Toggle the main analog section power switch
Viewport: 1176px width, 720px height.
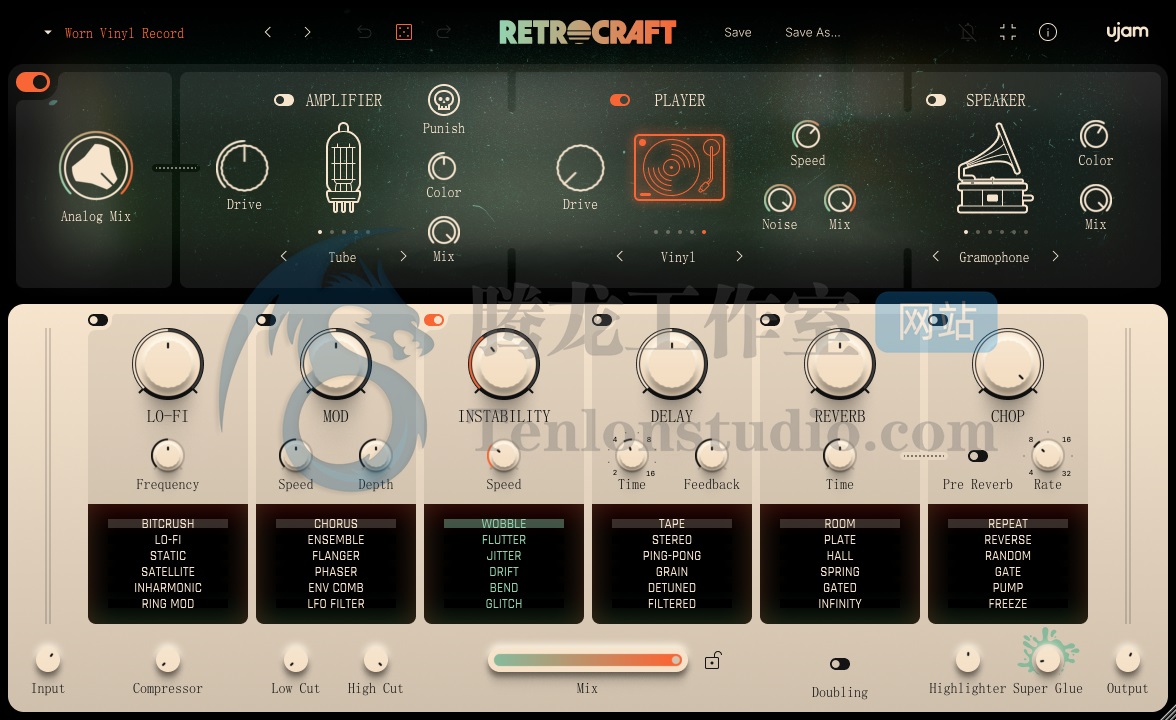tap(33, 82)
